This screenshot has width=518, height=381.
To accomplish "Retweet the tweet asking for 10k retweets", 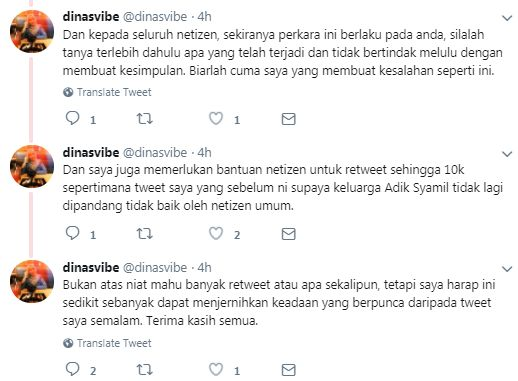I will click(145, 234).
